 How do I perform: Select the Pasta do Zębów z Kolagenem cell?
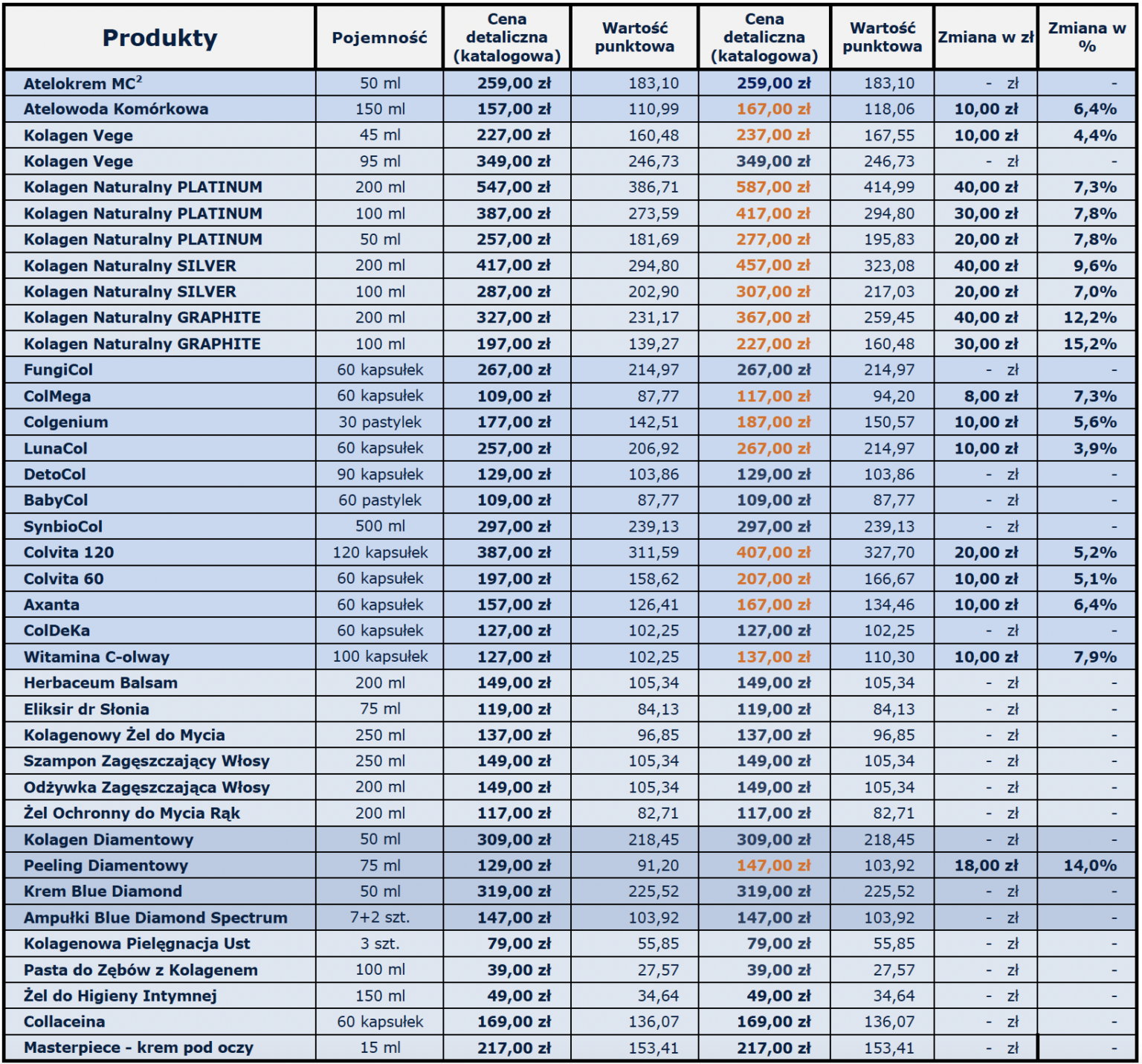[141, 970]
